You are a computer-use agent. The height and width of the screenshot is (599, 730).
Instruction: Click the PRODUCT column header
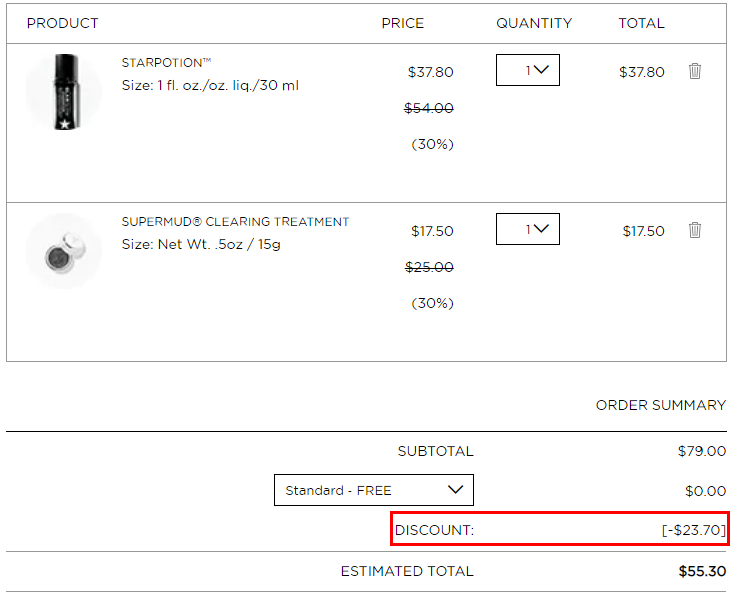62,23
